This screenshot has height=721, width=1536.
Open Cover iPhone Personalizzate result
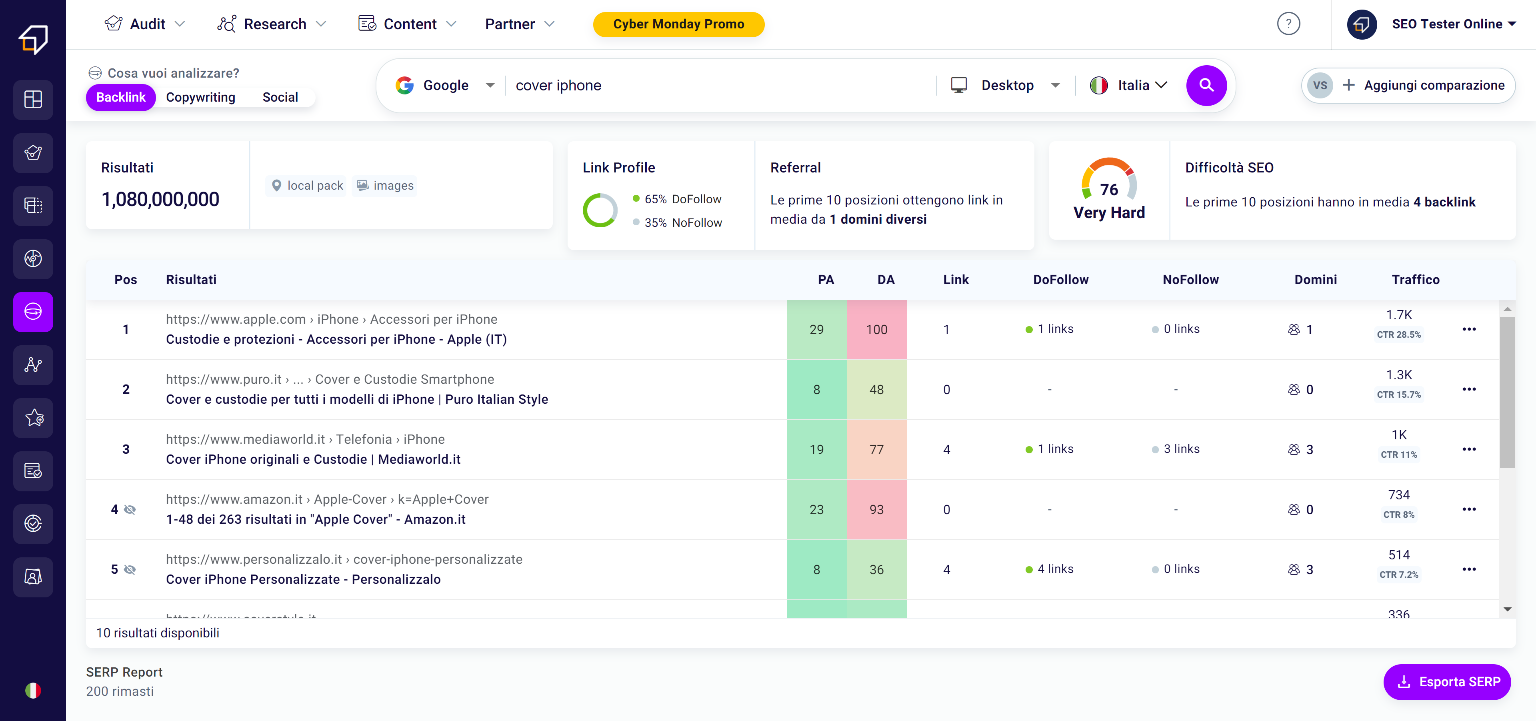(303, 579)
